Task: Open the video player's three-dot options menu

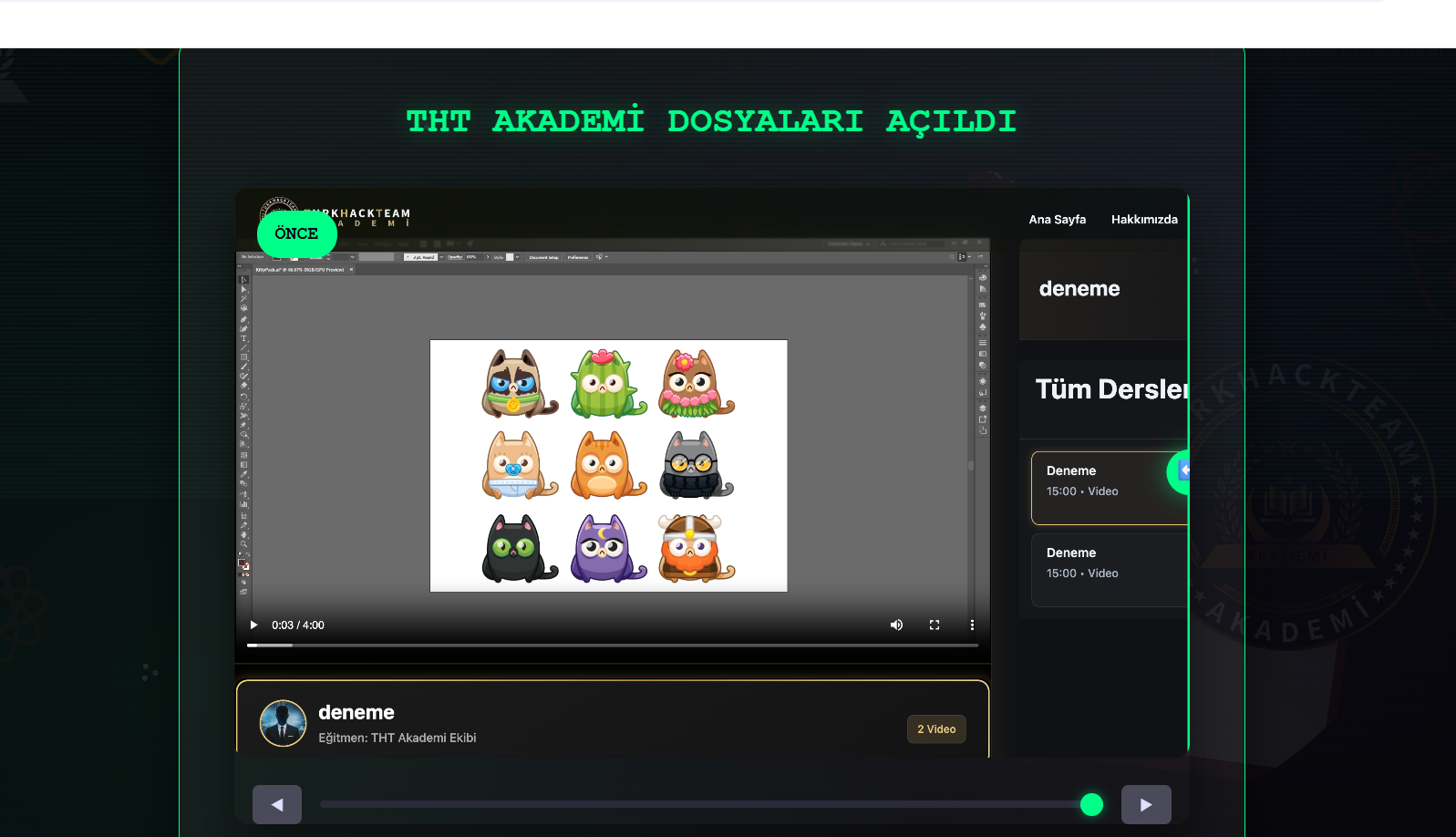Action: 972,625
